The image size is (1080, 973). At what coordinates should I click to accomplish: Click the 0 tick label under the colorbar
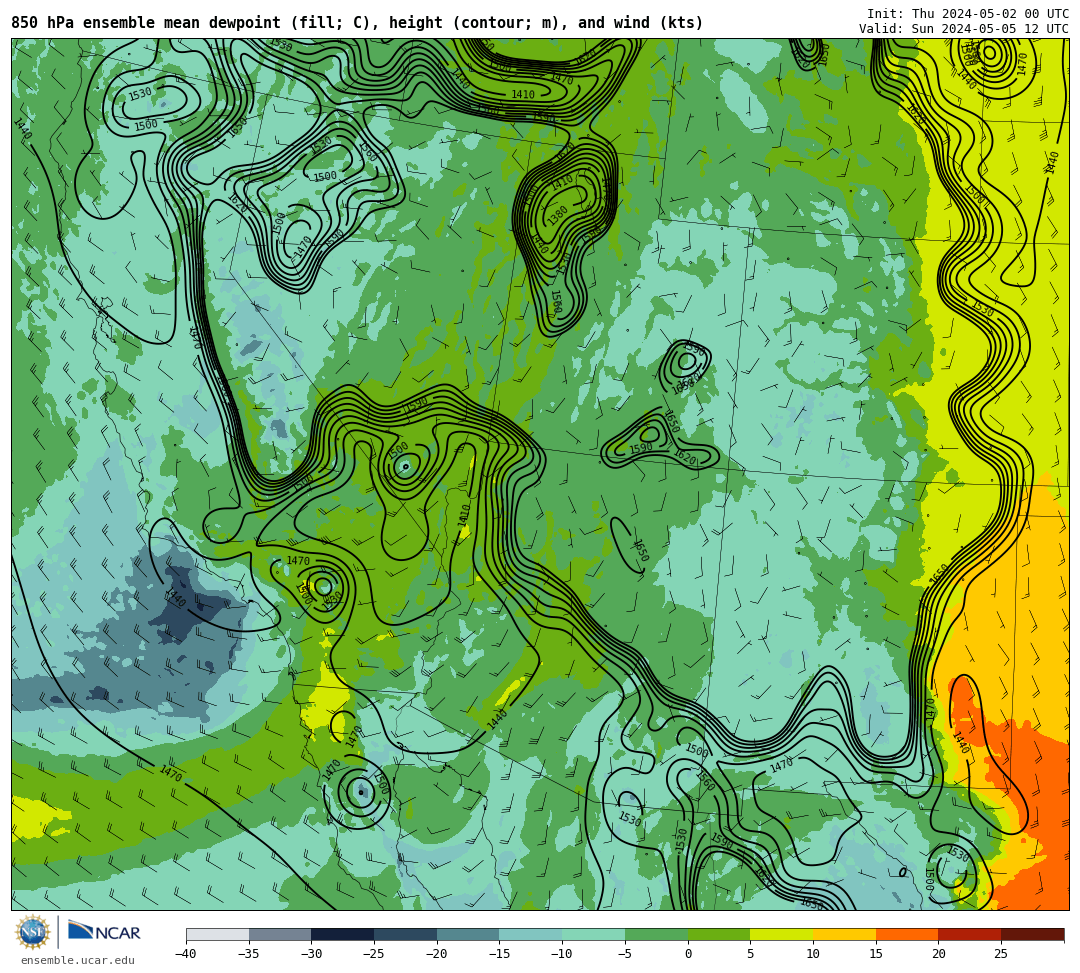688,954
